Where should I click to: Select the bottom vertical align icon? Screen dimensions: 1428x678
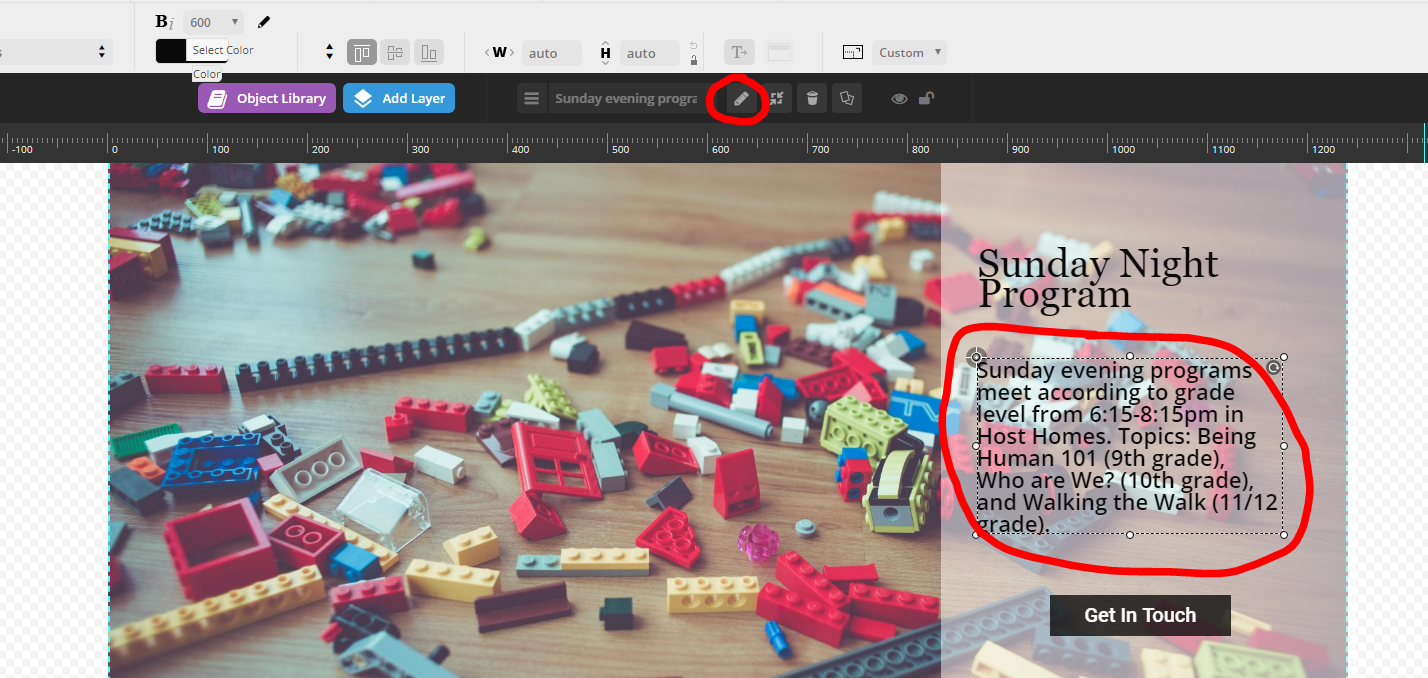pos(428,53)
